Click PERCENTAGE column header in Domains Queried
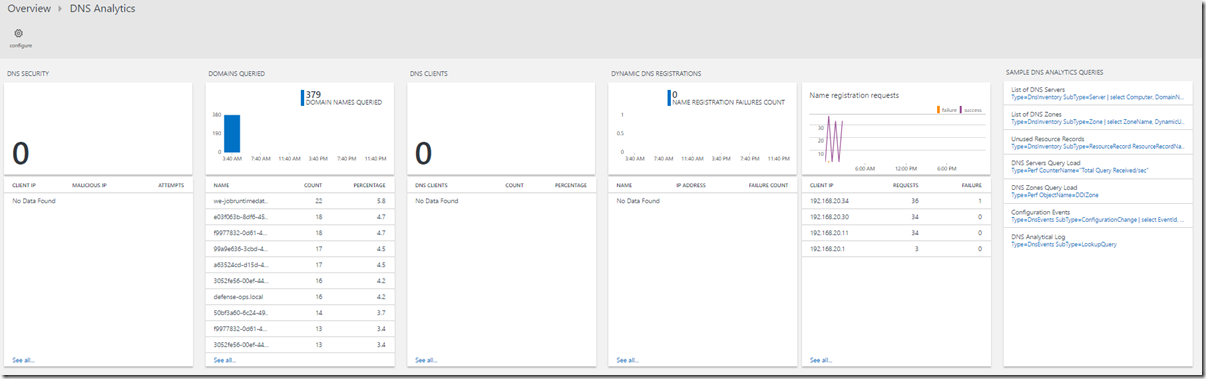Screen dimensions: 1206x379 (369, 185)
